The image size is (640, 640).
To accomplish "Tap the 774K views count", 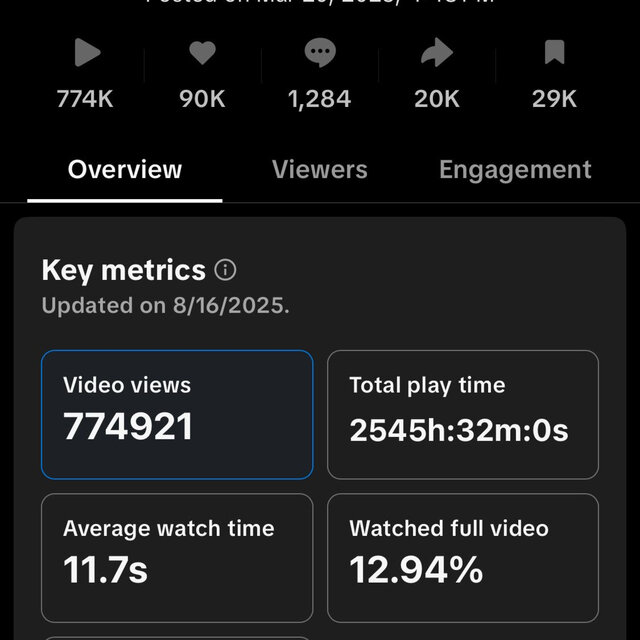I will point(85,99).
